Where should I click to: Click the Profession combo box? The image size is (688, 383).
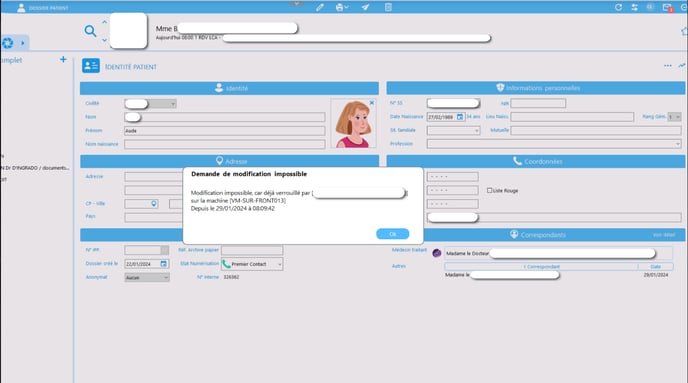click(554, 144)
